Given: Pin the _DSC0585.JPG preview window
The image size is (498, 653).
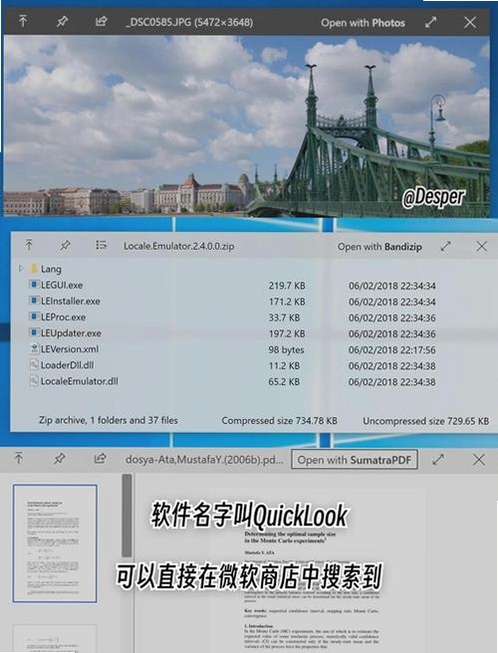Looking at the screenshot, I should click(x=62, y=21).
